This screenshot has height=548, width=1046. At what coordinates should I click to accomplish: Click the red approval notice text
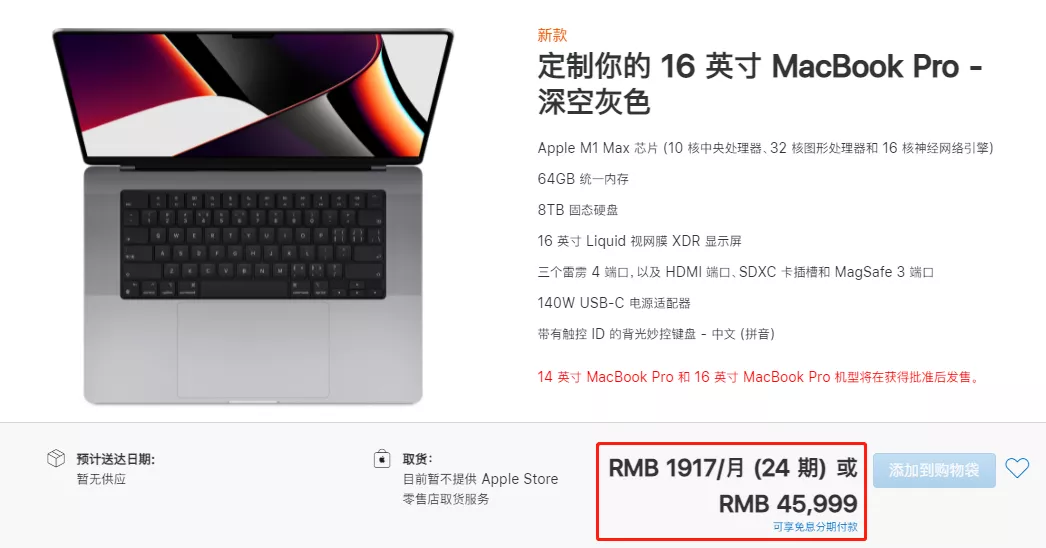point(760,377)
